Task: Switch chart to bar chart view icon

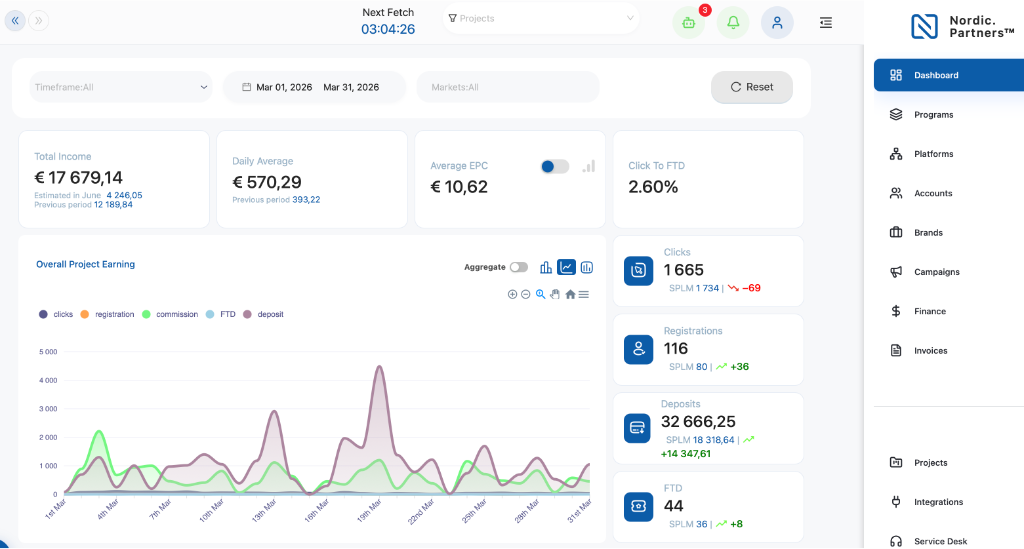Action: tap(546, 267)
